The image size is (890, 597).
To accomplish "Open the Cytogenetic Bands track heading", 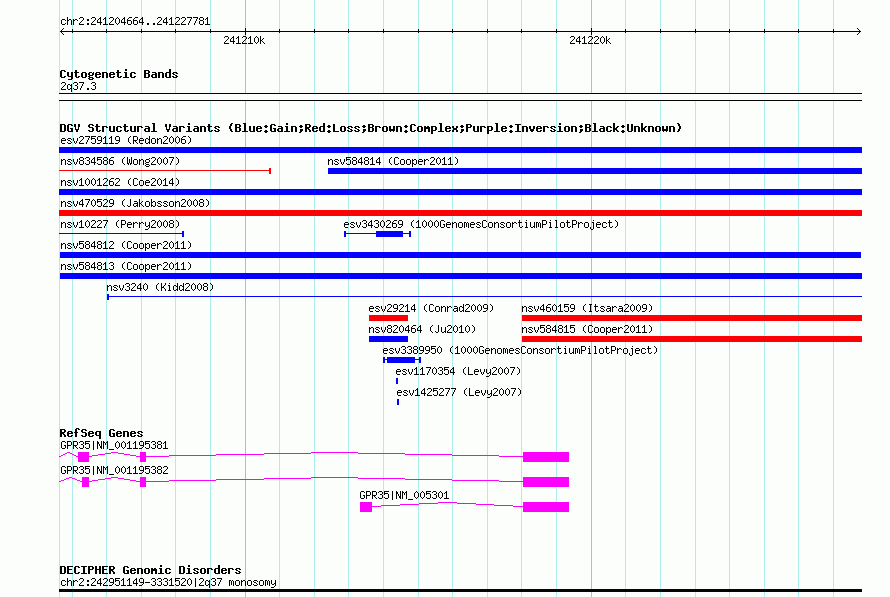I will [x=119, y=74].
